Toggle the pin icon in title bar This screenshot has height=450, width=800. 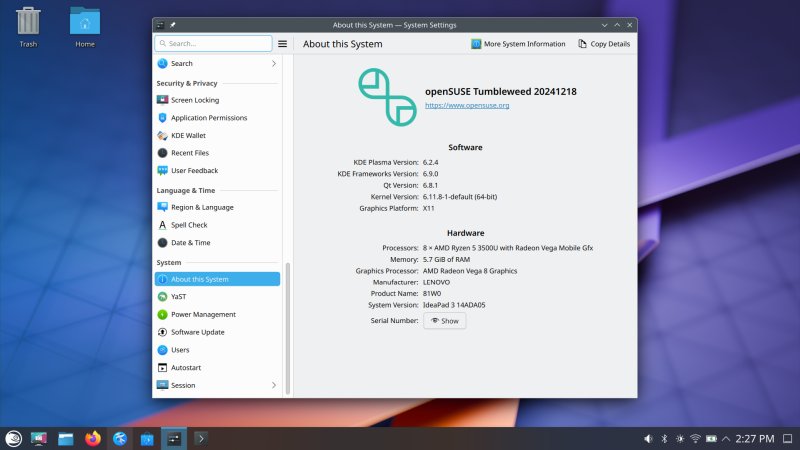point(173,25)
